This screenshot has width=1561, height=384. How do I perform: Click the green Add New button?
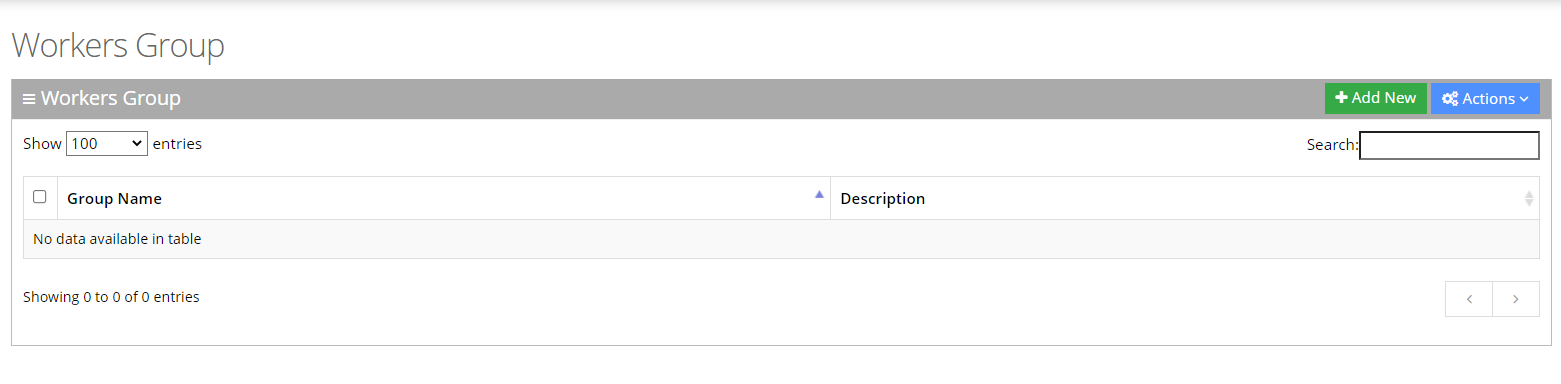(1376, 98)
